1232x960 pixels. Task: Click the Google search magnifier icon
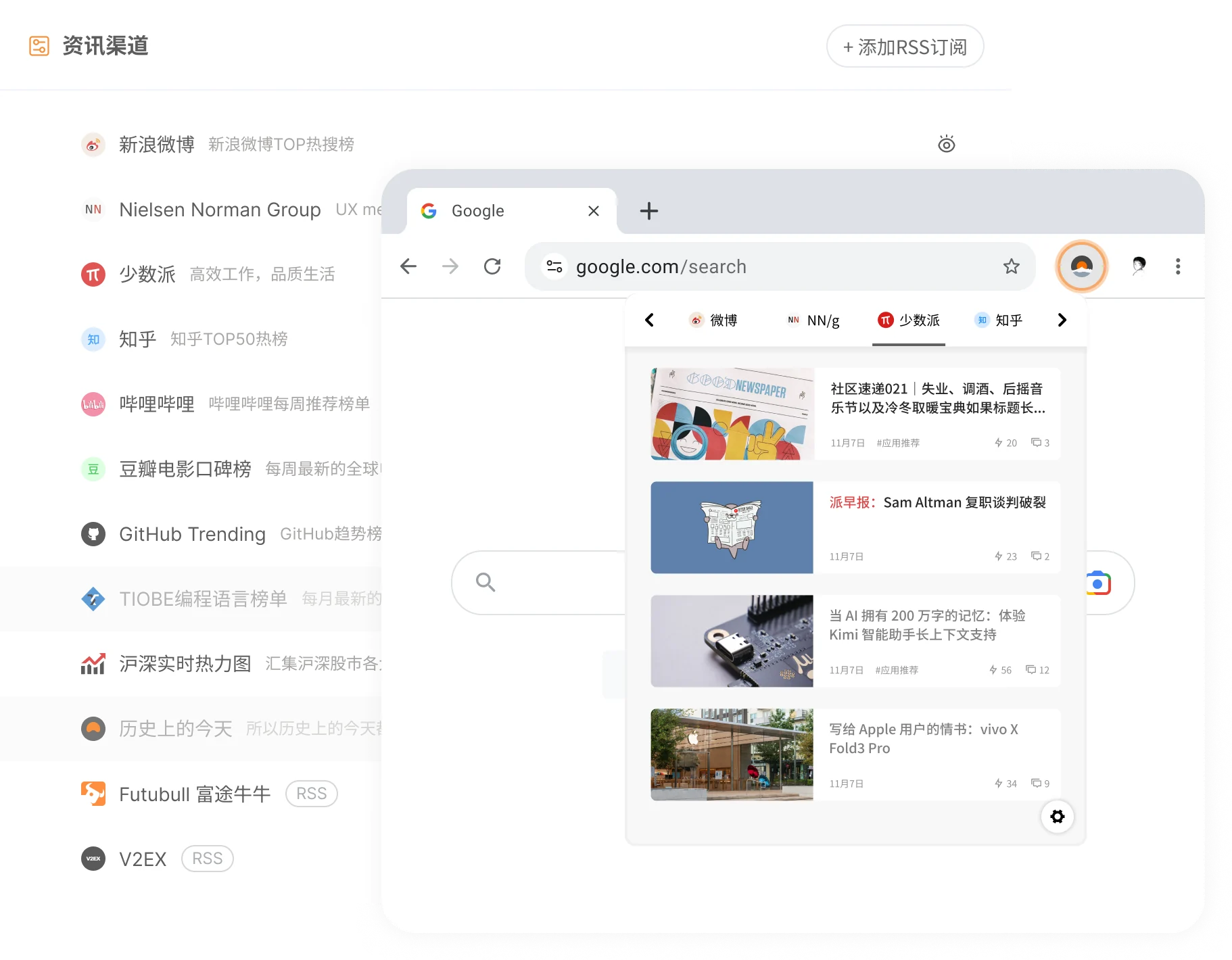pos(485,582)
